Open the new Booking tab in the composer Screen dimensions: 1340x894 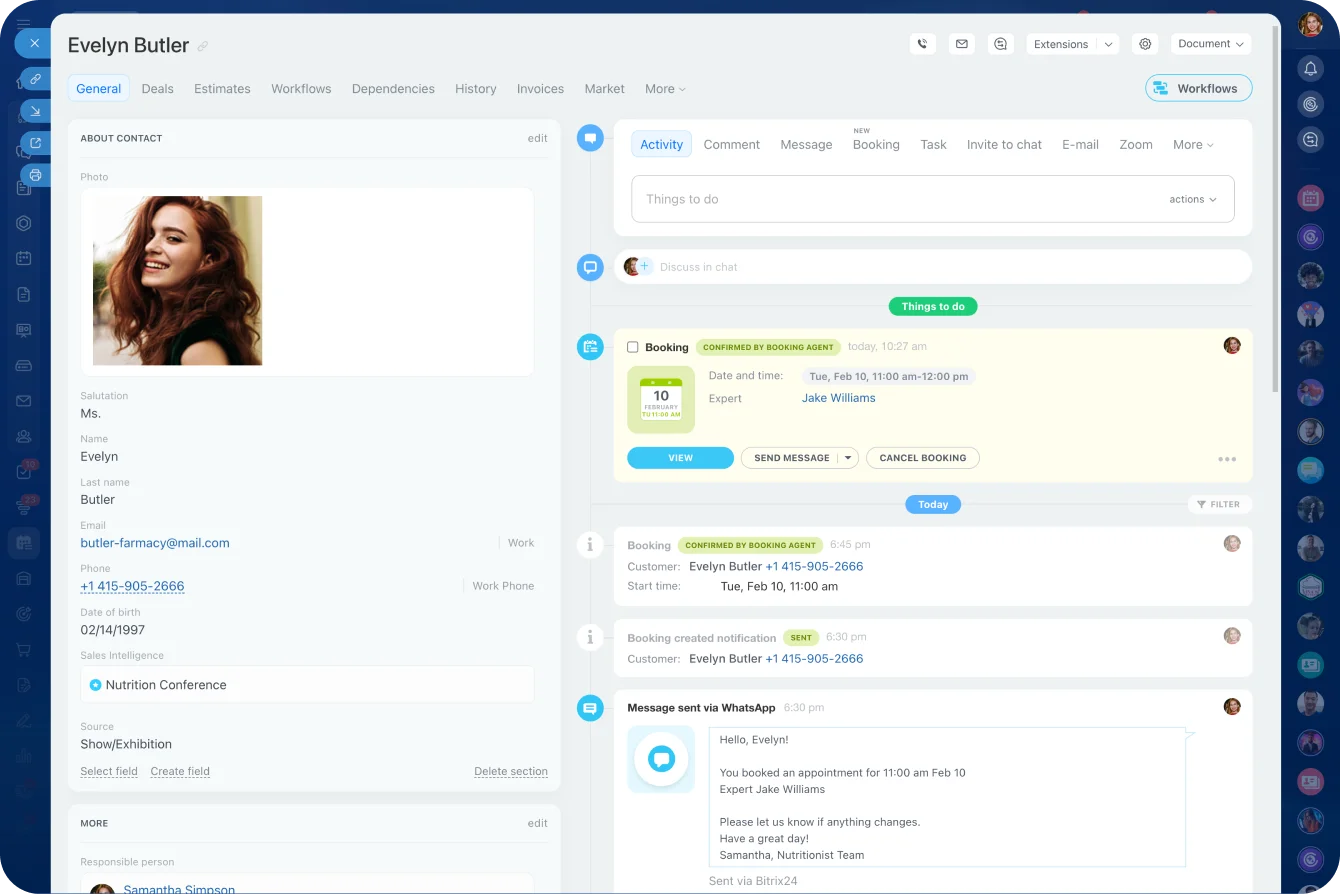pos(876,144)
